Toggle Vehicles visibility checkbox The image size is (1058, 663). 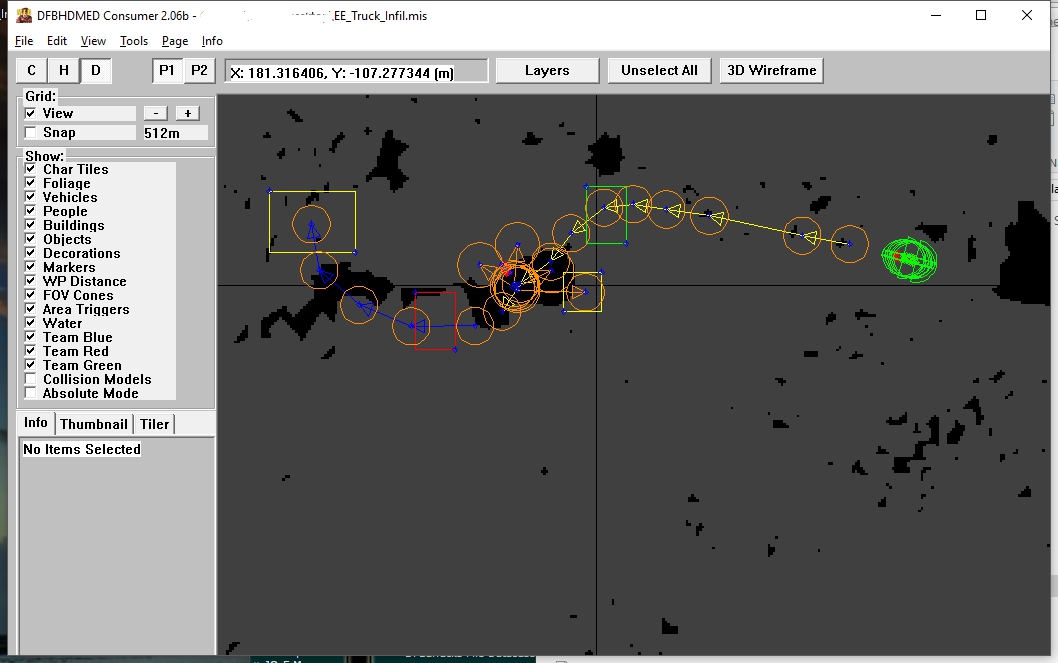pos(30,197)
